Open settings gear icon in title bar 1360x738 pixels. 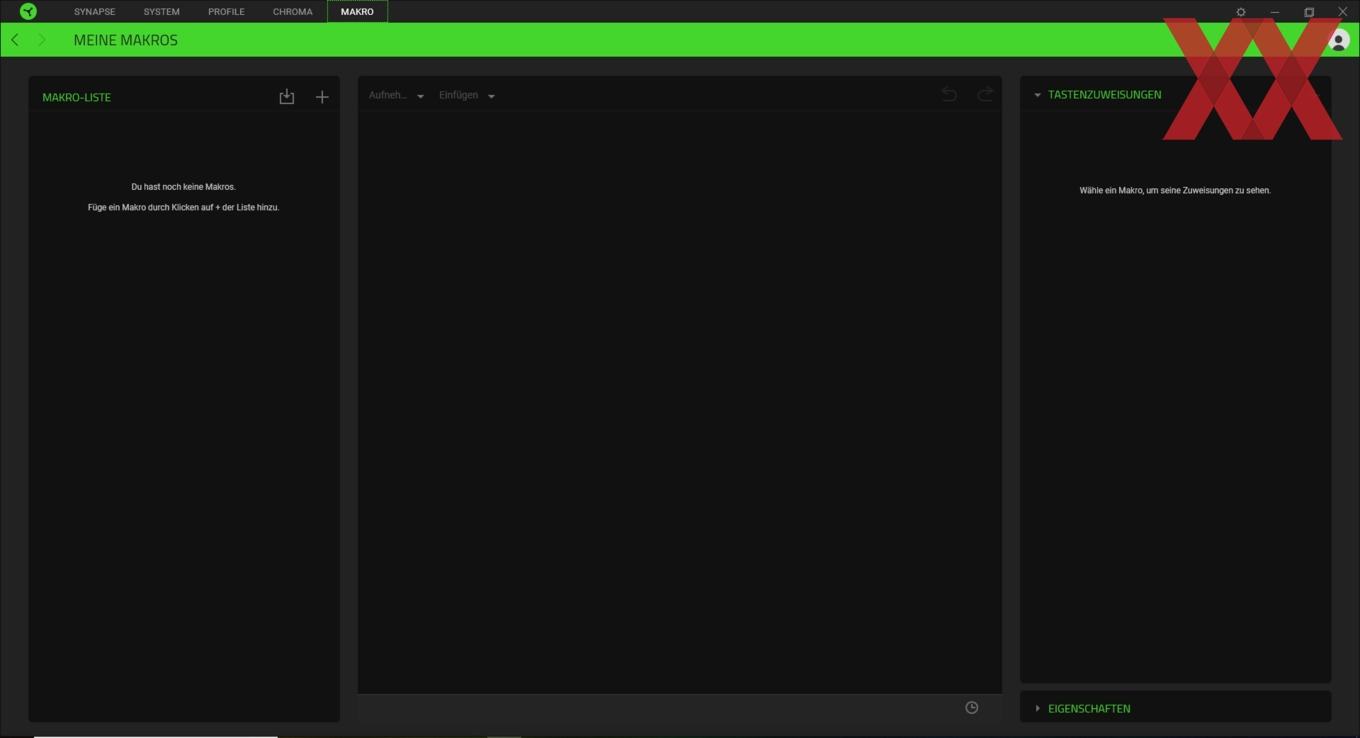click(x=1241, y=12)
